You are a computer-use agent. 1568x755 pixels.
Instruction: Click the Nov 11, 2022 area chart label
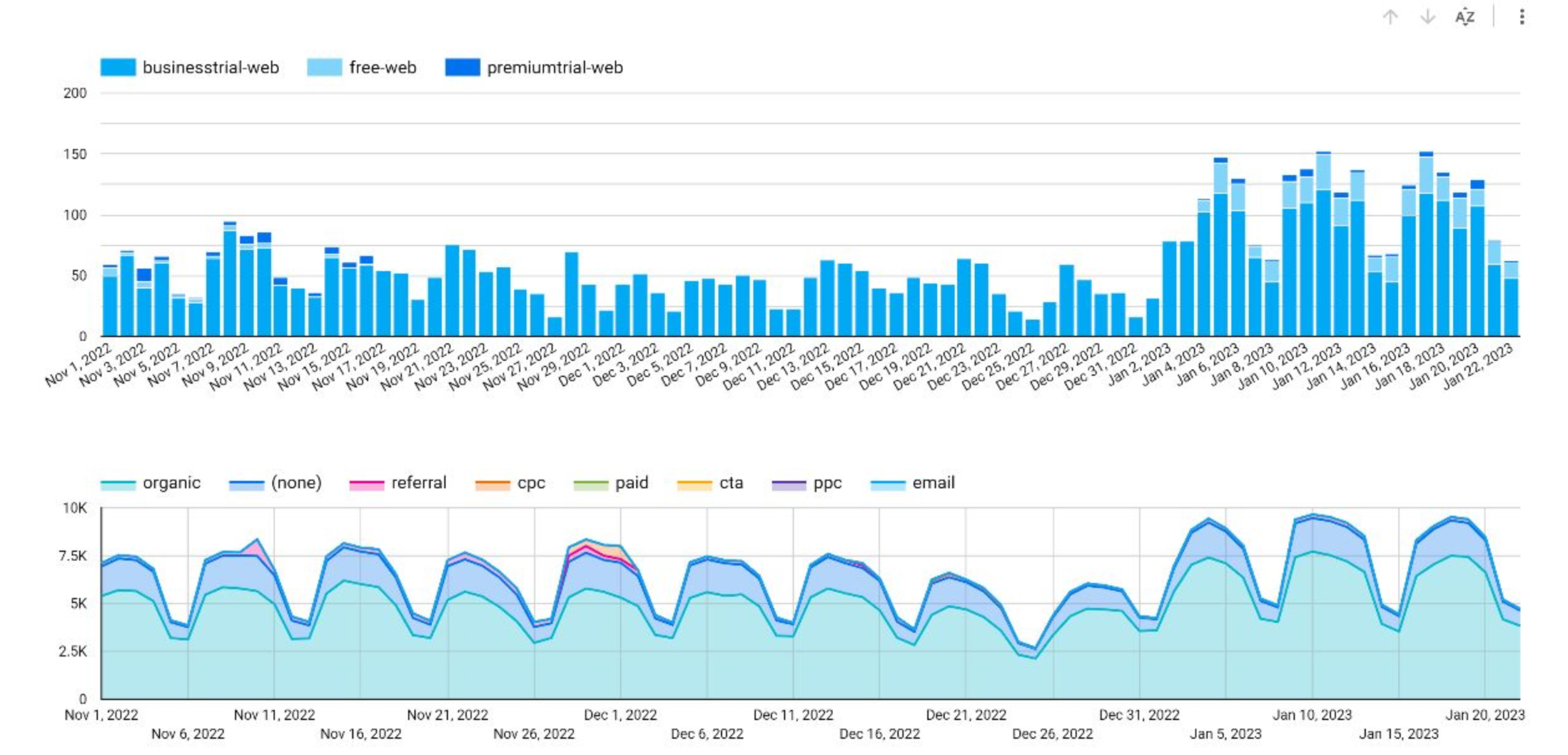[274, 715]
